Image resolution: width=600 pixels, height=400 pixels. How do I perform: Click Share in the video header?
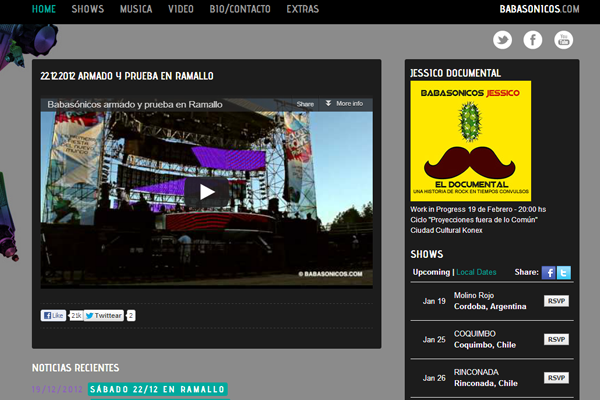pos(305,104)
